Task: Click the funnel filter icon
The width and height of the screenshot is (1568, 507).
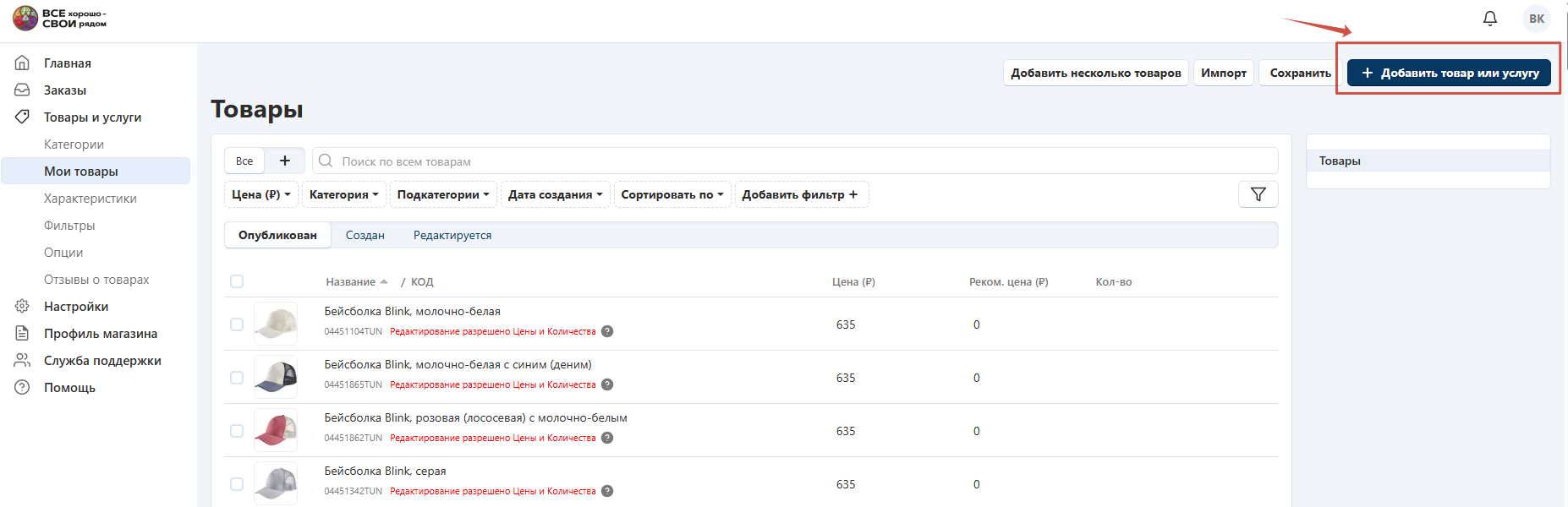Action: pyautogui.click(x=1258, y=194)
